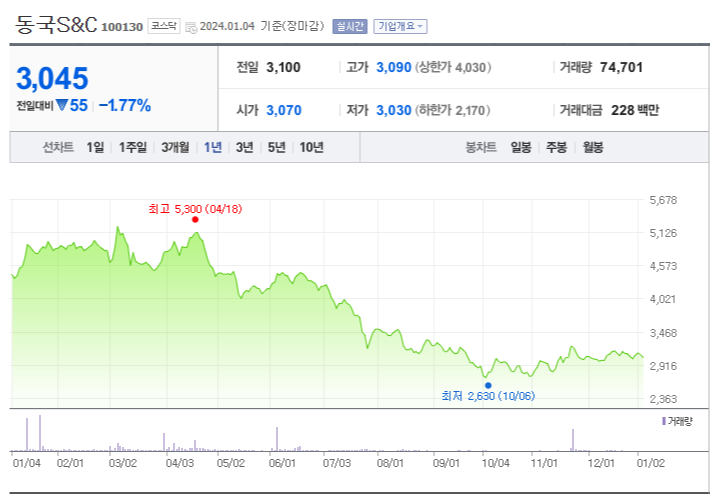Viewport: 710px width, 494px height.
Task: Select the 5년 line chart tab
Action: pyautogui.click(x=276, y=147)
